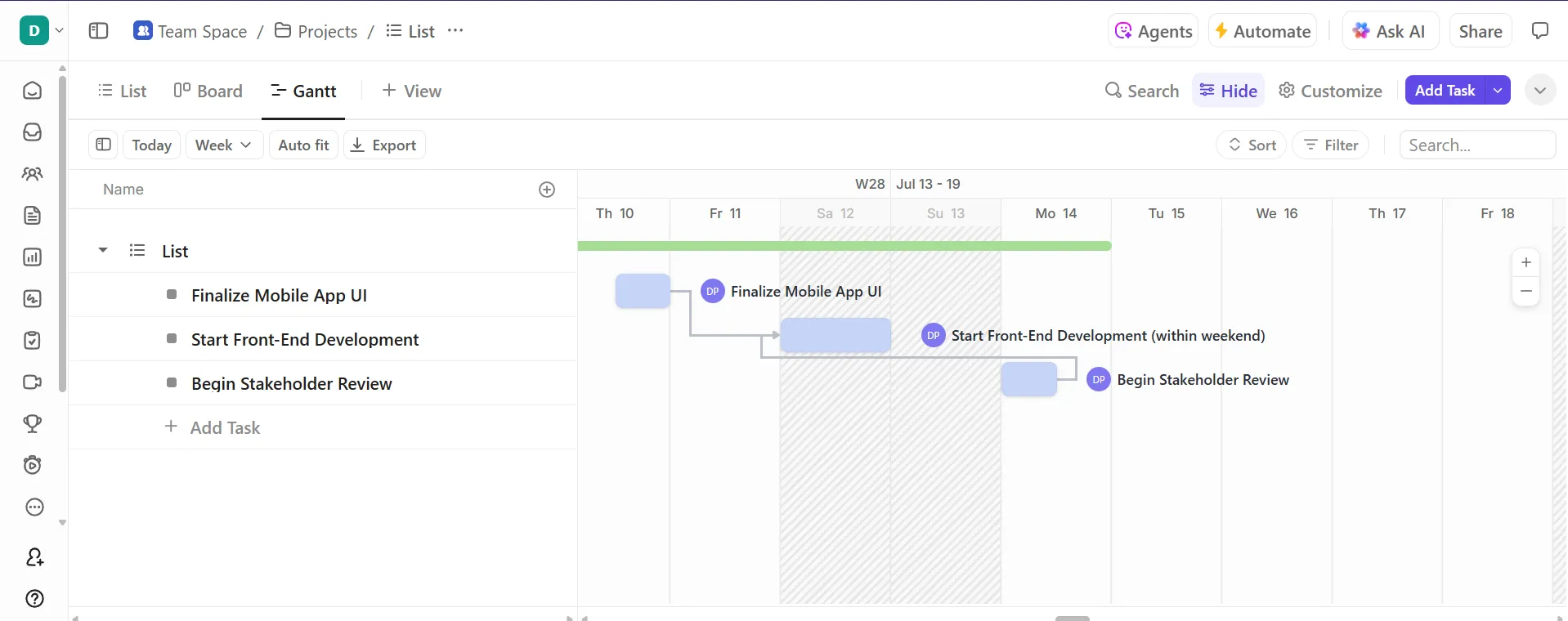Click the purple Add Task button
The width and height of the screenshot is (1568, 621).
1445,91
